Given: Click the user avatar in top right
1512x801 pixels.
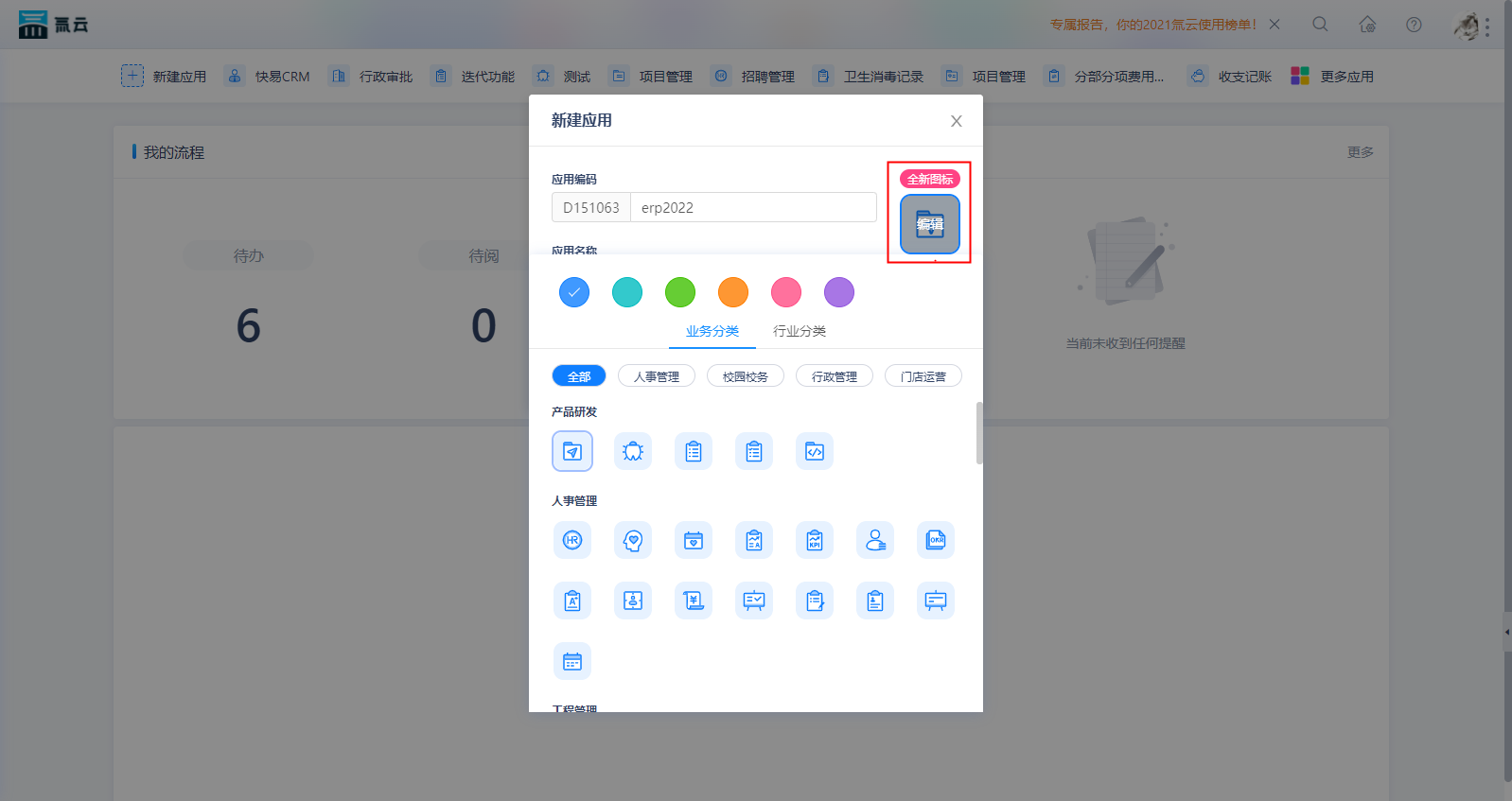Looking at the screenshot, I should point(1466,26).
